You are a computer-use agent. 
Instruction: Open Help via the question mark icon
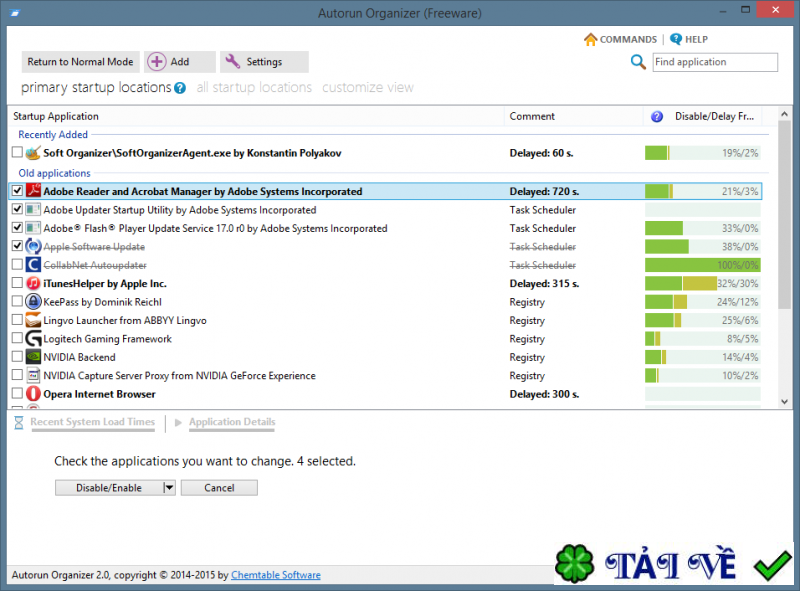click(676, 39)
